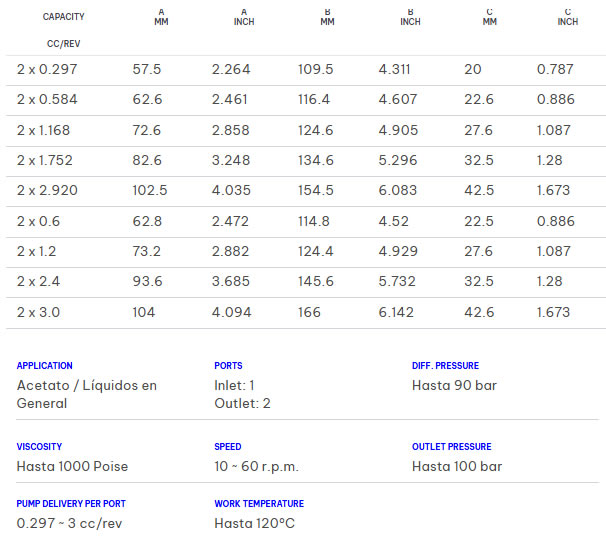This screenshot has height=545, width=606.
Task: Click the Hasta 1000 Poise text
Action: pos(72,466)
